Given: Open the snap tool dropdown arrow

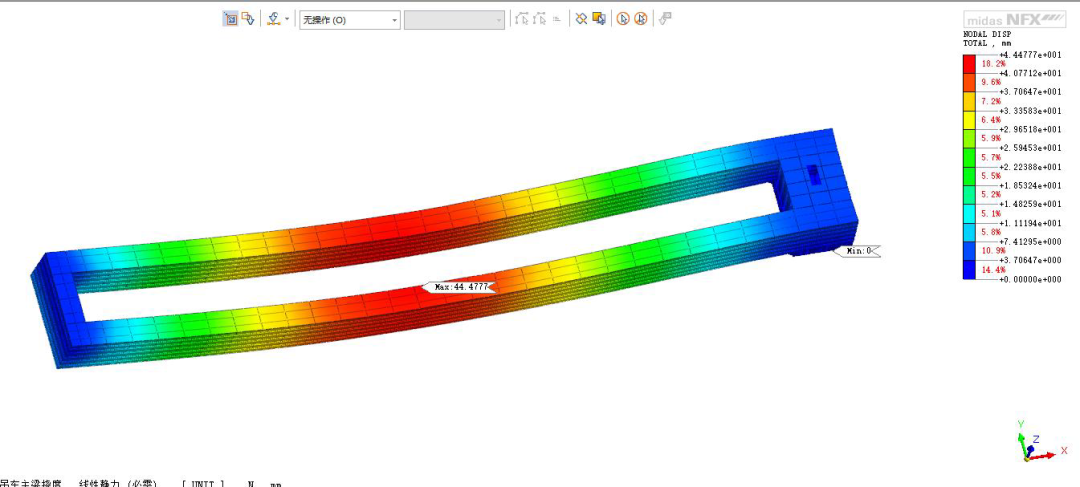Looking at the screenshot, I should click(x=287, y=19).
